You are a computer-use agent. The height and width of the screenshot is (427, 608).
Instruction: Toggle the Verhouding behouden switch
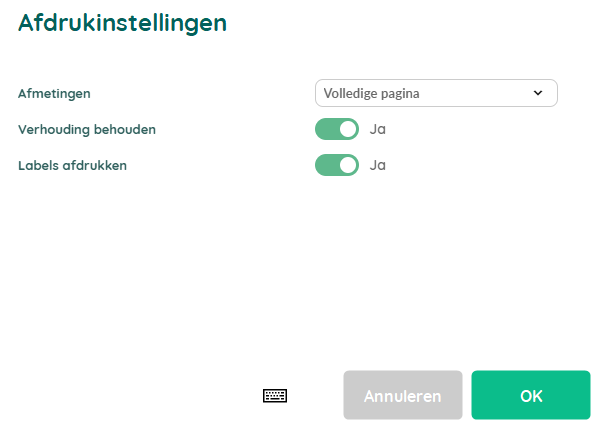[x=337, y=129]
